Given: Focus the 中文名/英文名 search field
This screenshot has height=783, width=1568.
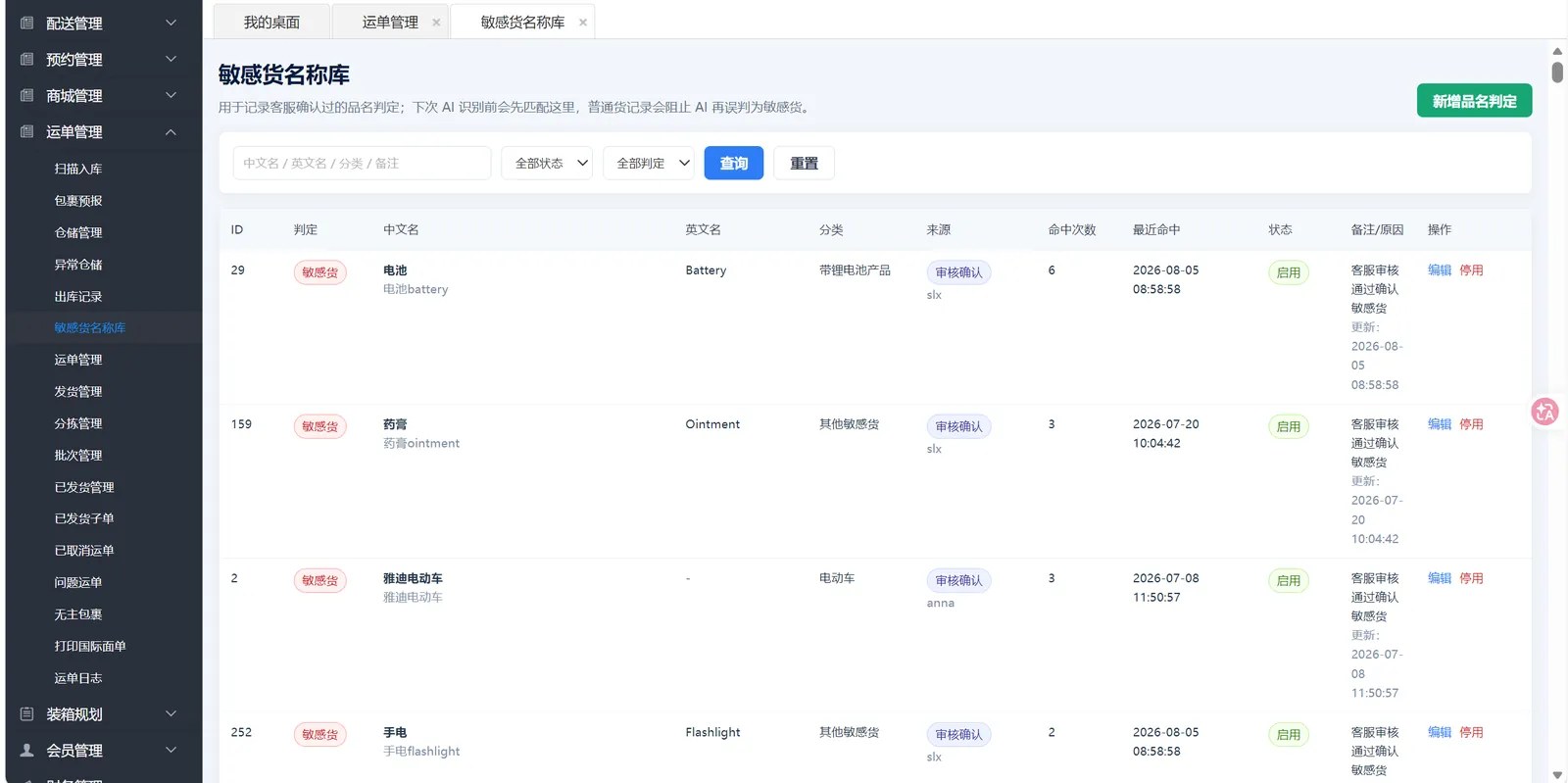Looking at the screenshot, I should (x=362, y=163).
